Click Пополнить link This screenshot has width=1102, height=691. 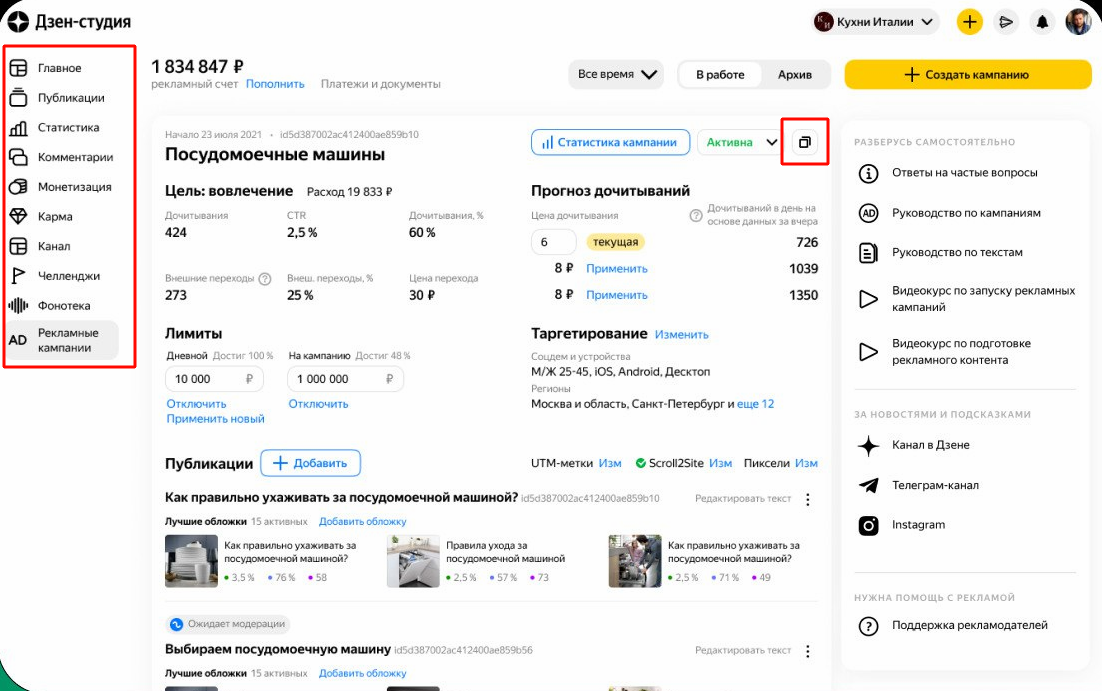click(x=275, y=84)
